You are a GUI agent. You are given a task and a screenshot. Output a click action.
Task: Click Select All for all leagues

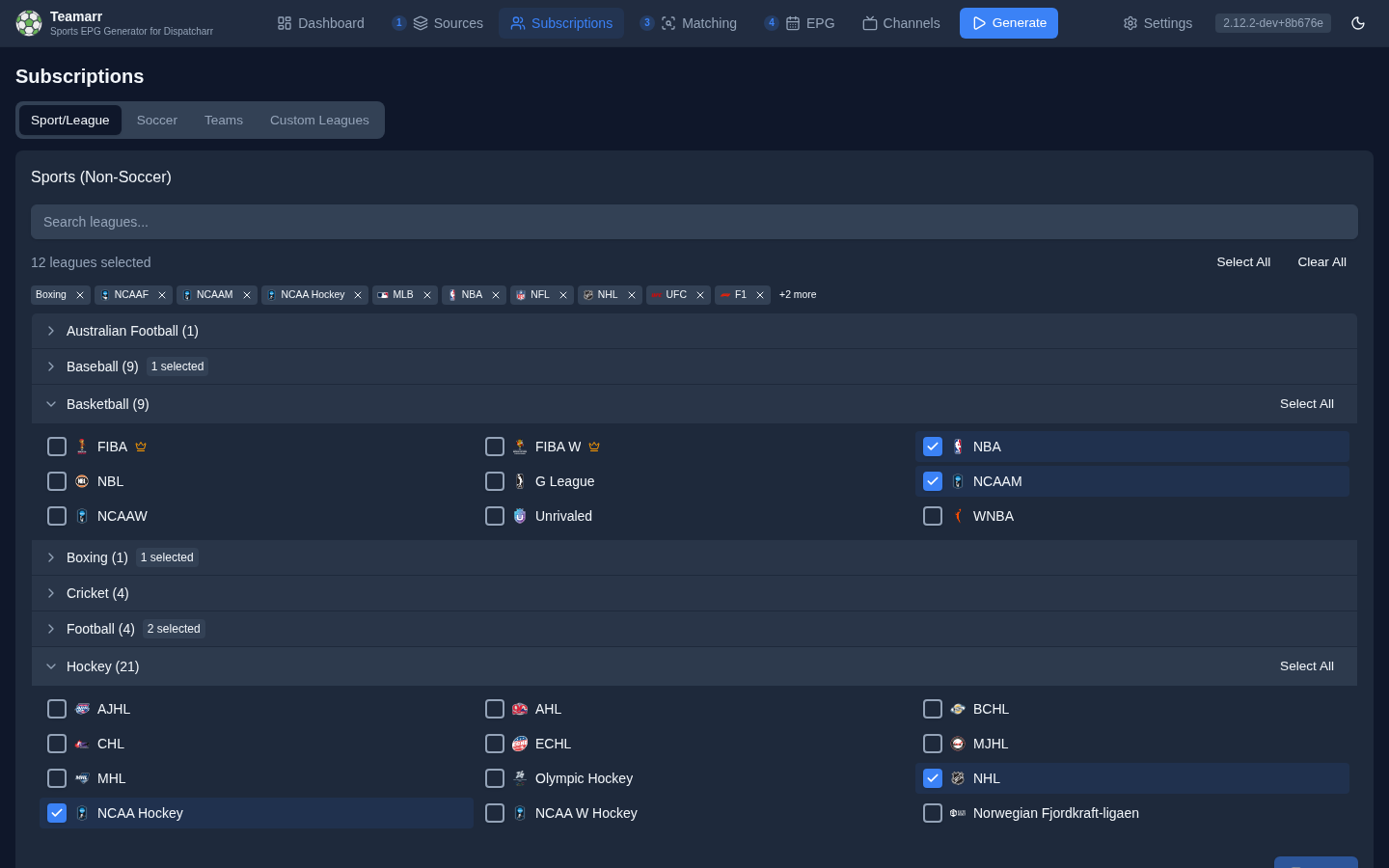pos(1243,262)
